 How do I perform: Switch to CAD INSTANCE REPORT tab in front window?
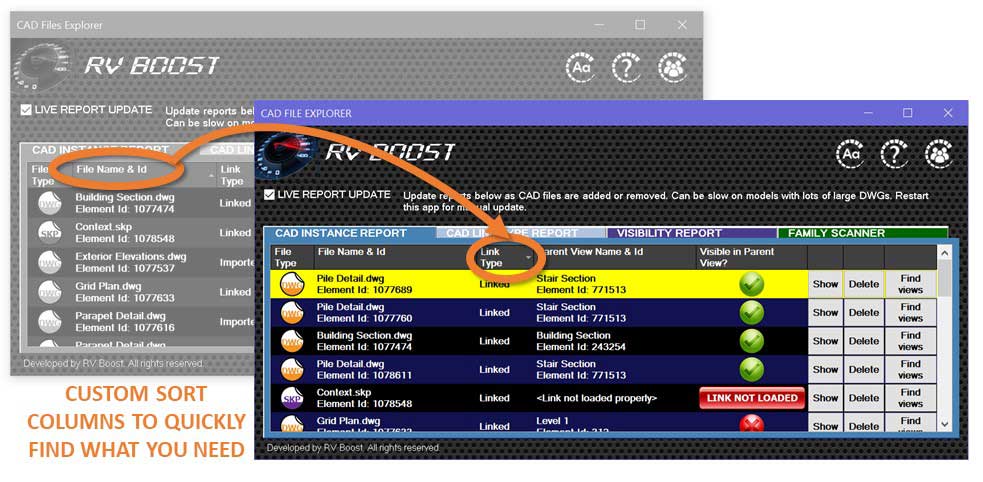(350, 233)
